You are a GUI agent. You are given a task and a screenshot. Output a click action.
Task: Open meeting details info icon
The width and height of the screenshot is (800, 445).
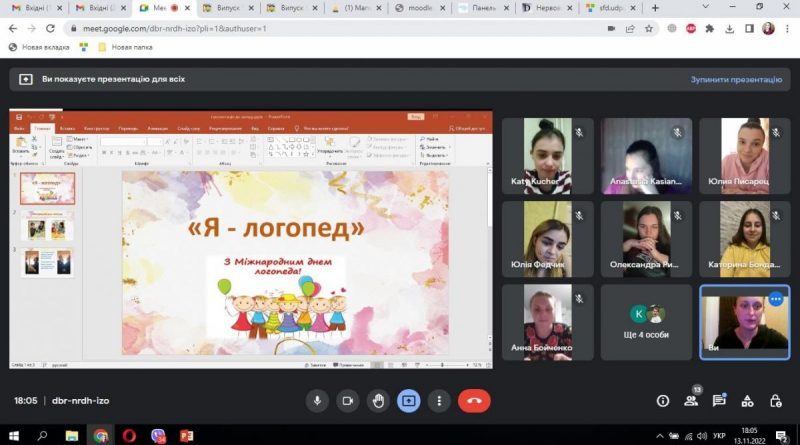click(x=663, y=401)
